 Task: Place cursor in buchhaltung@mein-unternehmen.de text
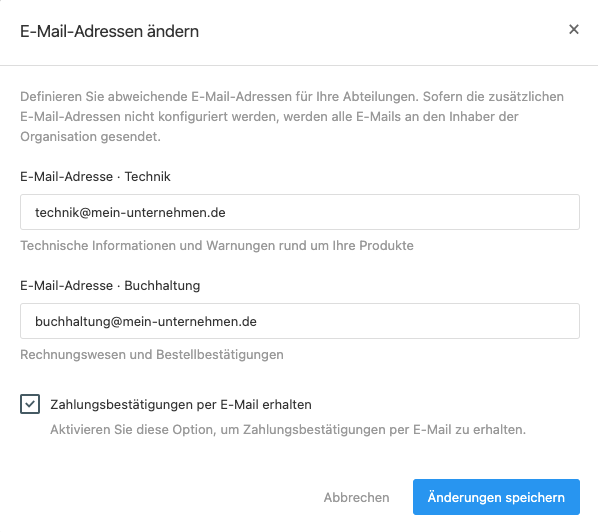click(x=146, y=321)
